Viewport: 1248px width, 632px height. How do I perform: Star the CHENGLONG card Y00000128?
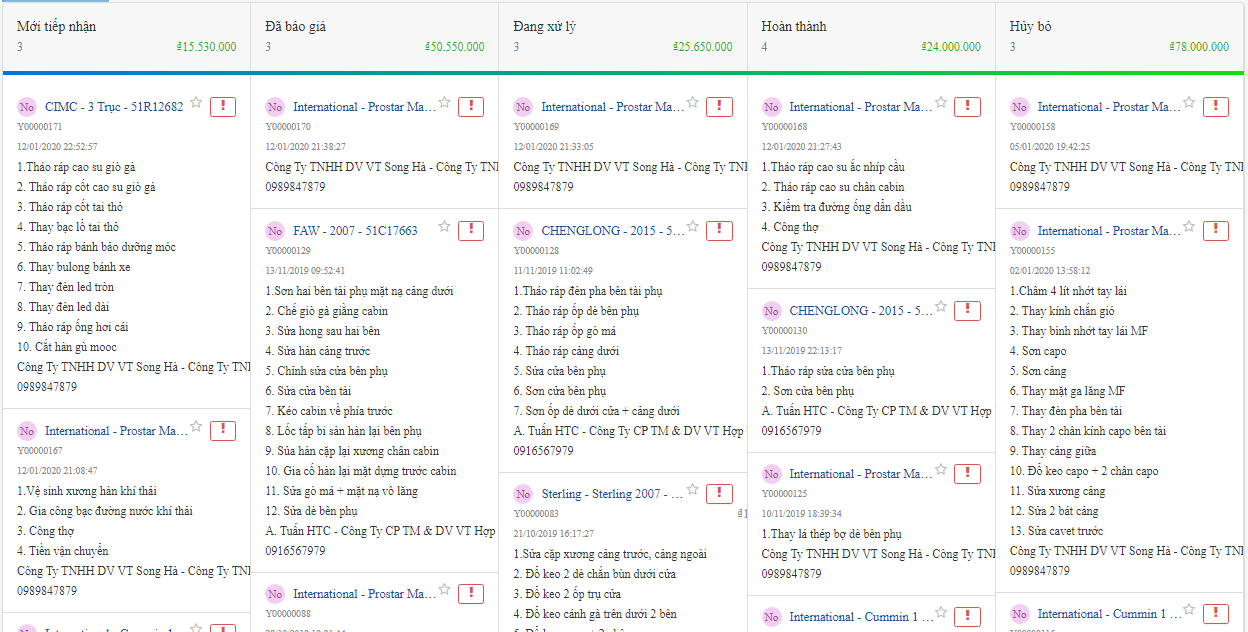(692, 227)
